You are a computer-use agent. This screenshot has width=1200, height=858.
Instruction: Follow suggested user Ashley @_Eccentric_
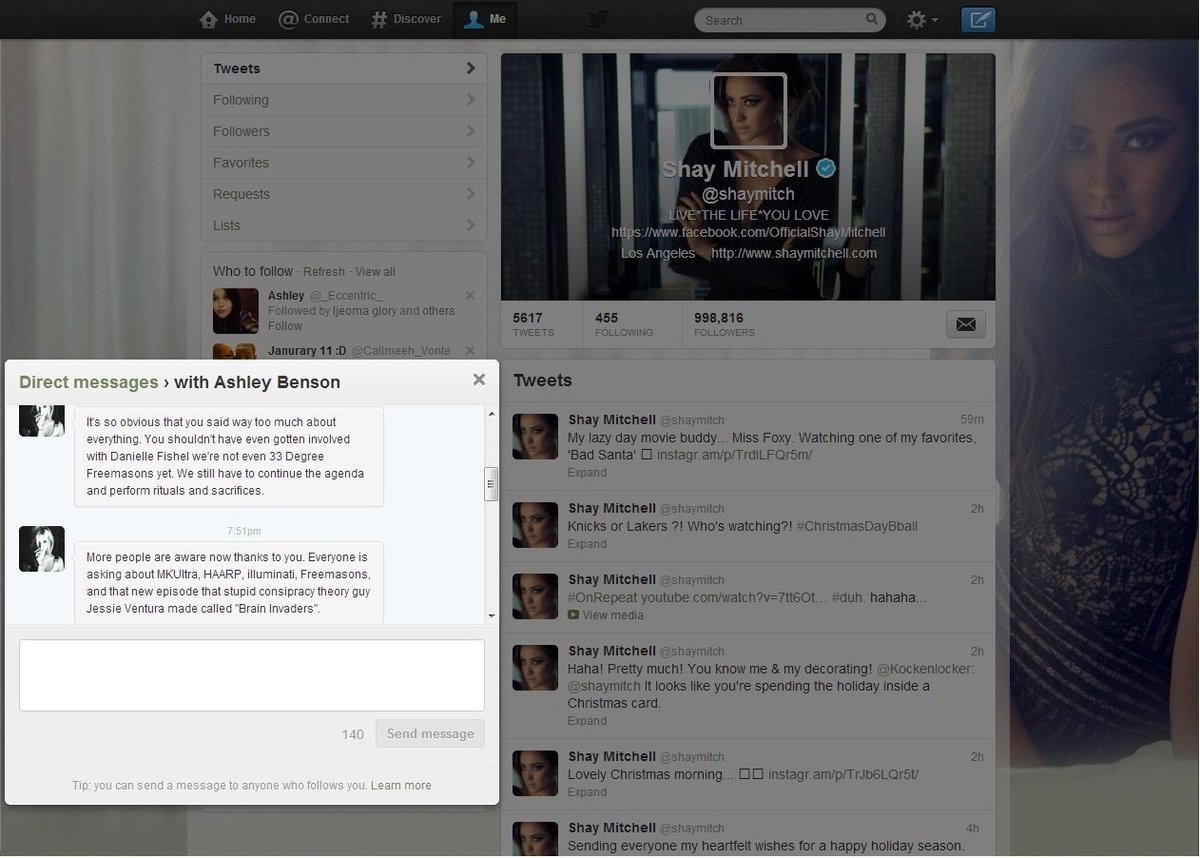(284, 325)
